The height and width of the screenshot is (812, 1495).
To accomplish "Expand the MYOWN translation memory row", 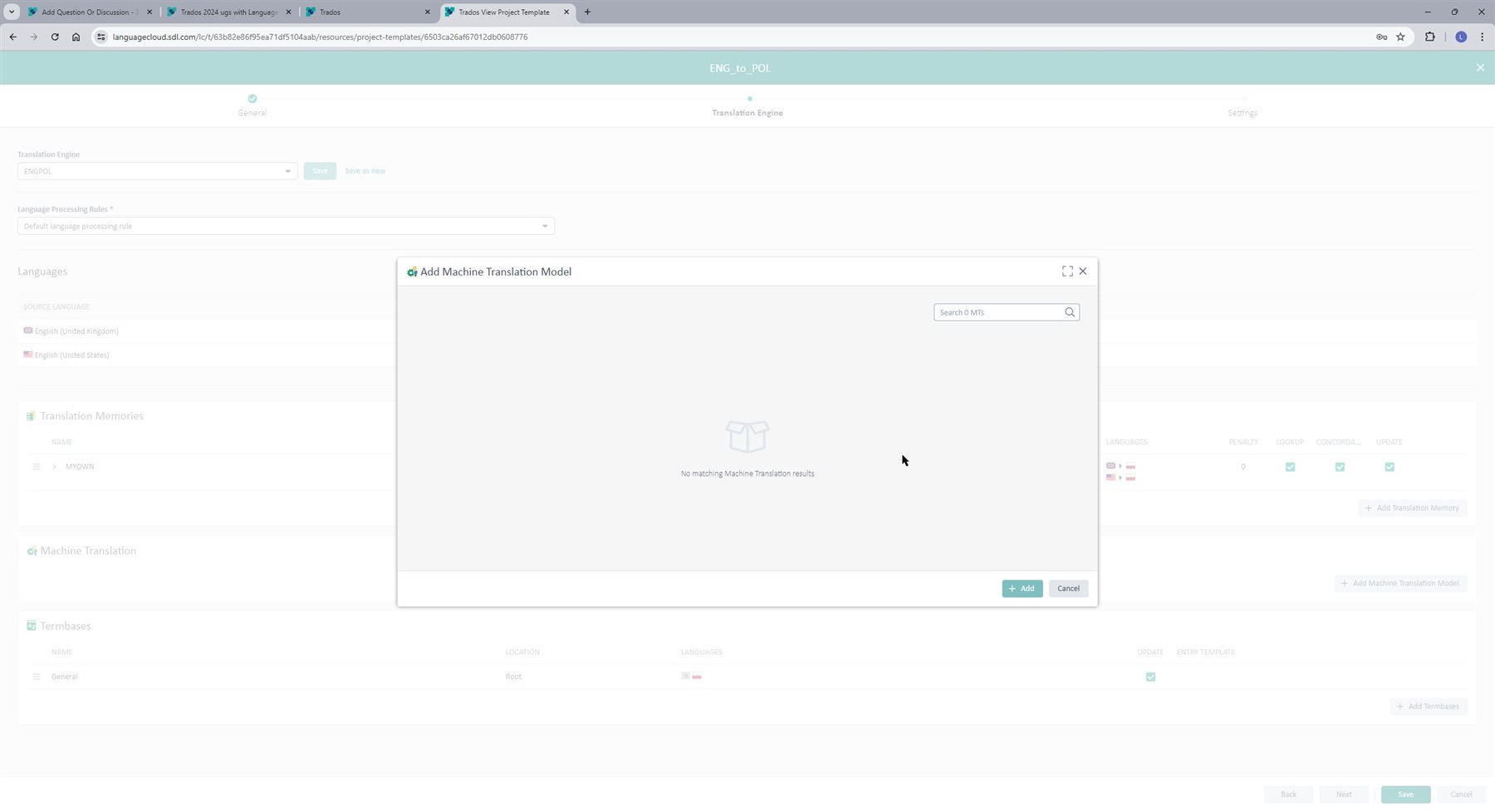I will pos(55,466).
